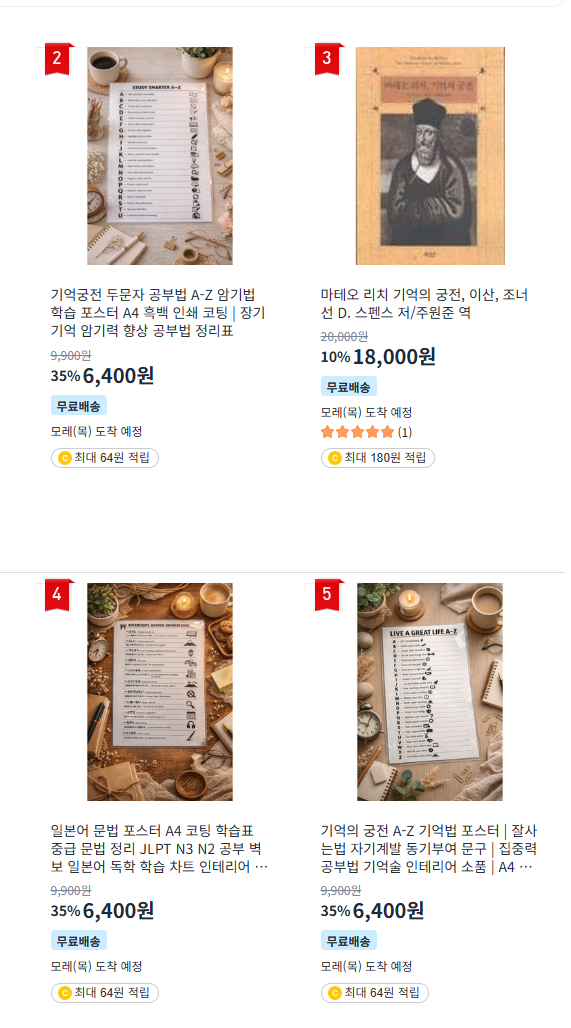Screen dimensions: 571x1028
Task: Click the 무료배송 badge on the rank 4 item
Action: (79, 941)
